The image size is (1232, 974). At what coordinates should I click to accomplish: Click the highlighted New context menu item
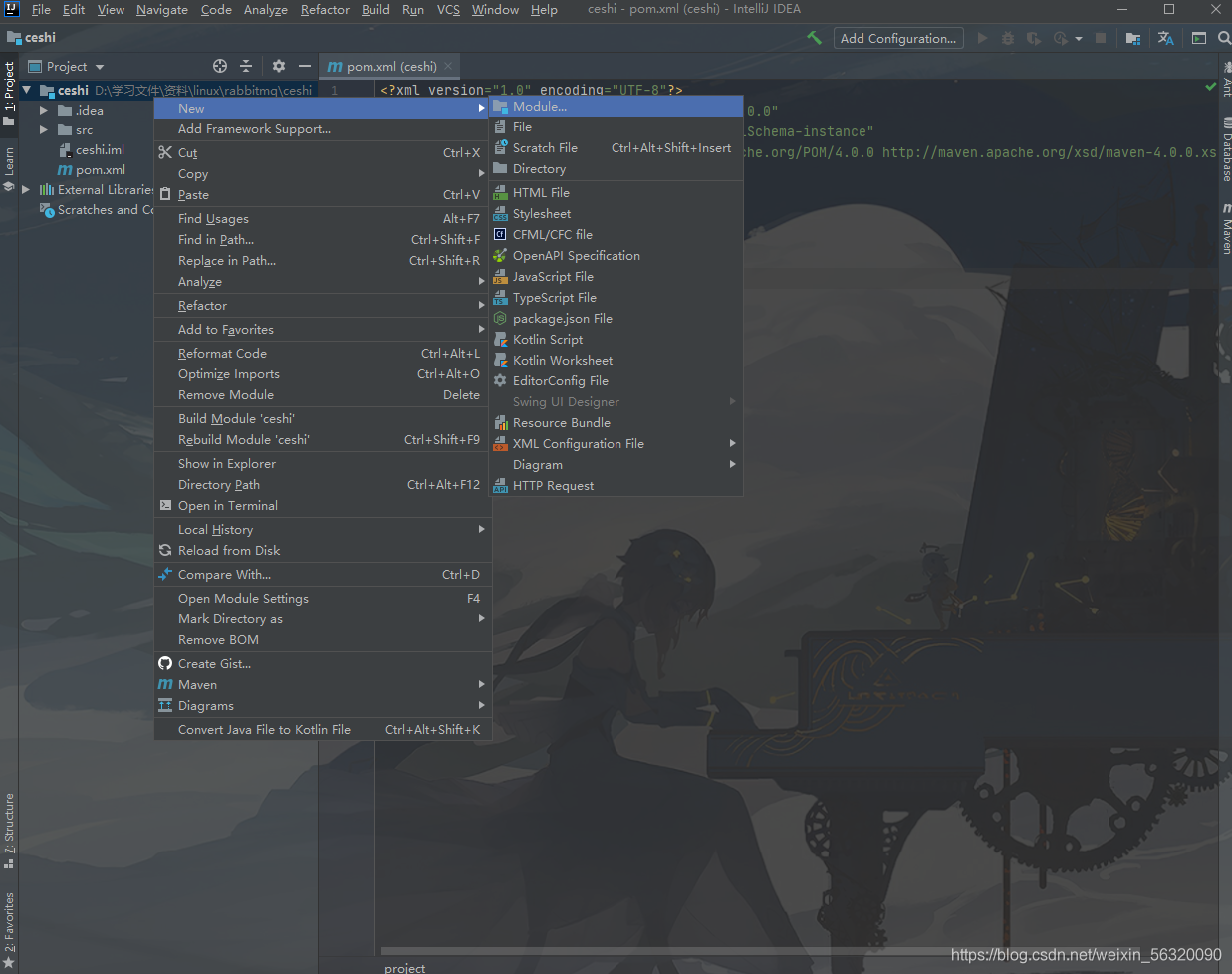click(x=323, y=109)
